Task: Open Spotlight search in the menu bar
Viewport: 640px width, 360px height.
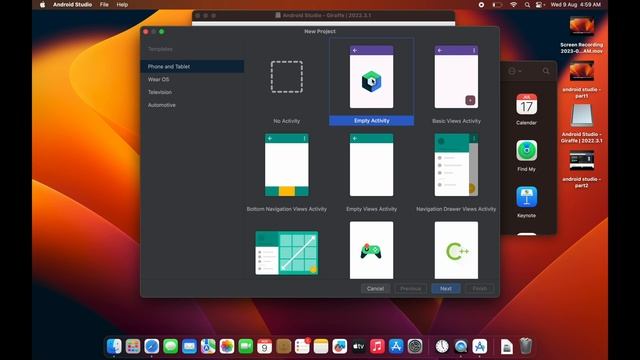Action: pos(527,4)
